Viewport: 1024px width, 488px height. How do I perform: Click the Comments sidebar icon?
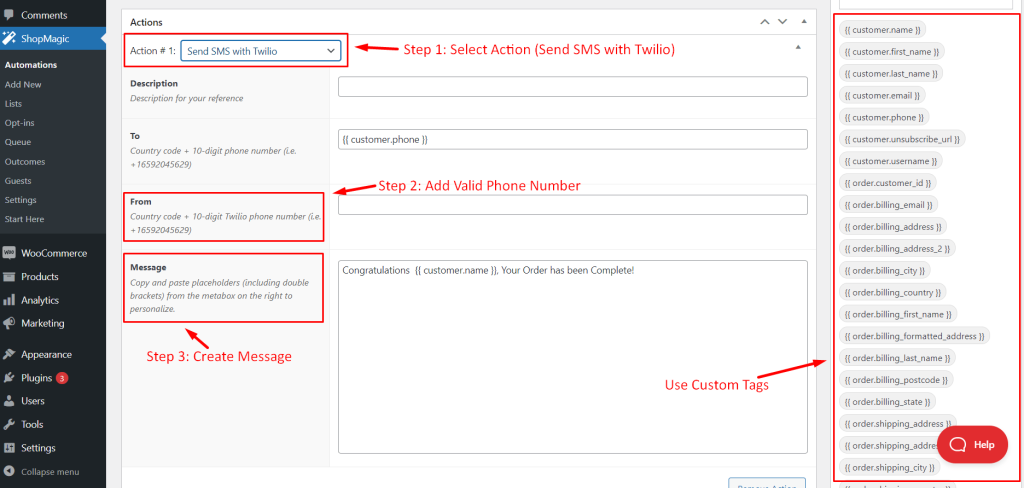(8, 14)
